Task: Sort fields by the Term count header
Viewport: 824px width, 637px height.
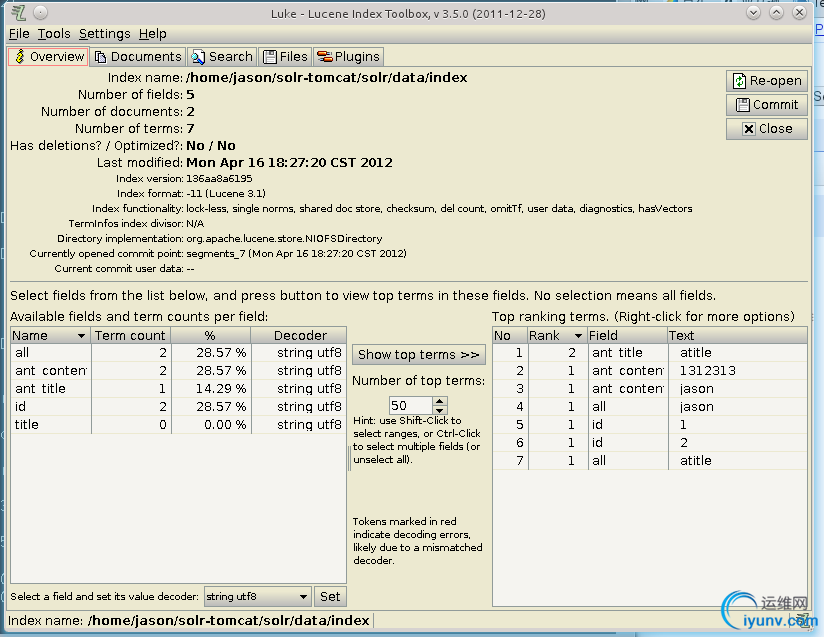Action: 130,335
